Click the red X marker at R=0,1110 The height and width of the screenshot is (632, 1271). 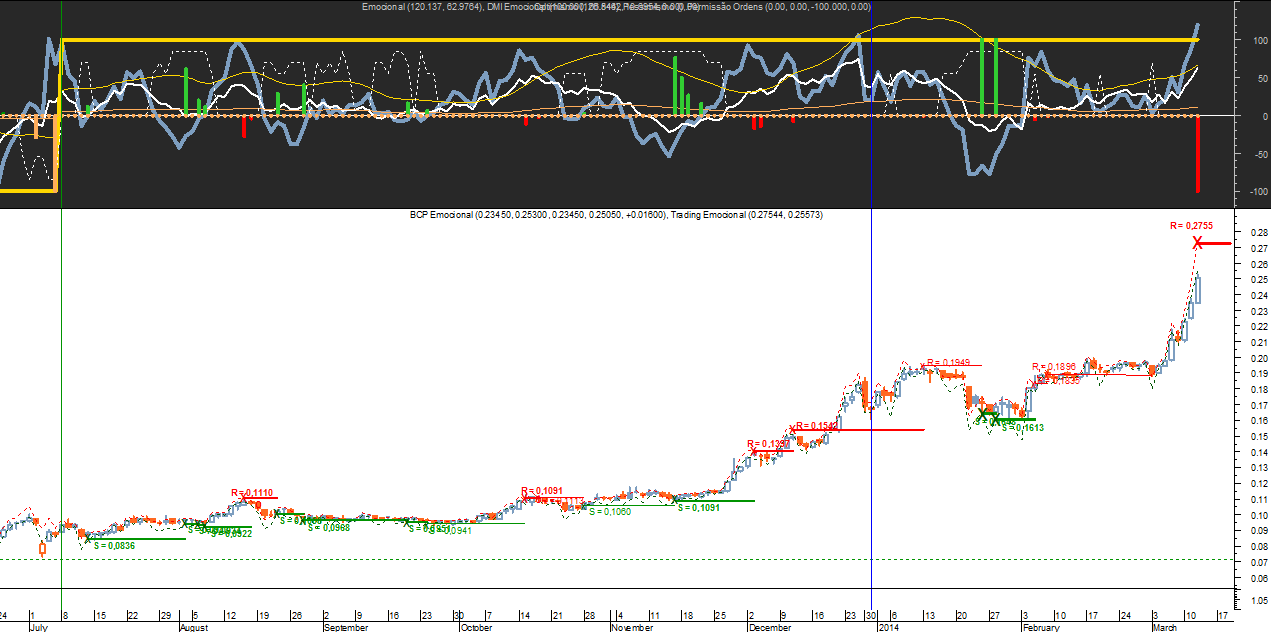point(241,497)
